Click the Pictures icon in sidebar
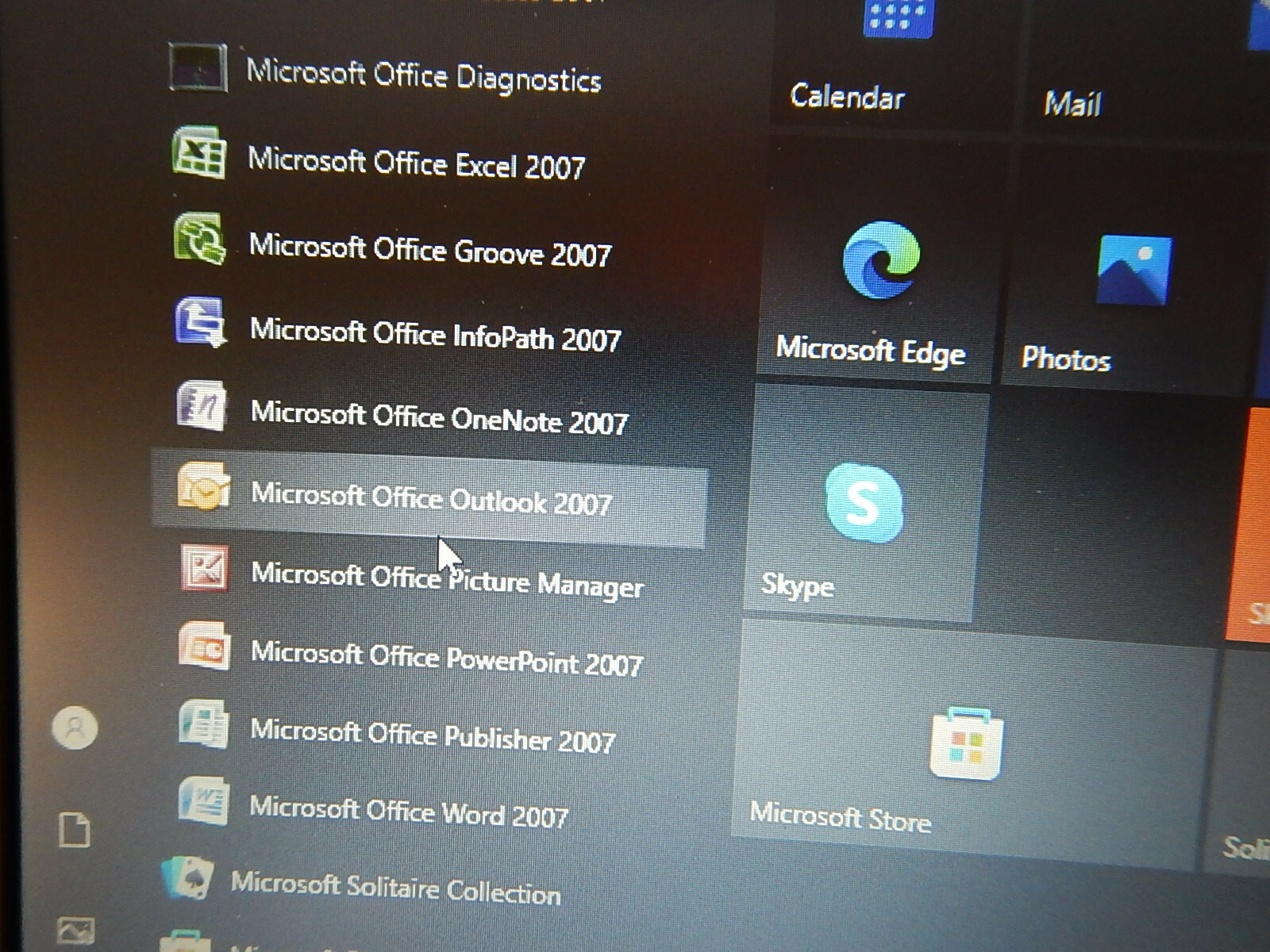The height and width of the screenshot is (952, 1270). click(76, 929)
